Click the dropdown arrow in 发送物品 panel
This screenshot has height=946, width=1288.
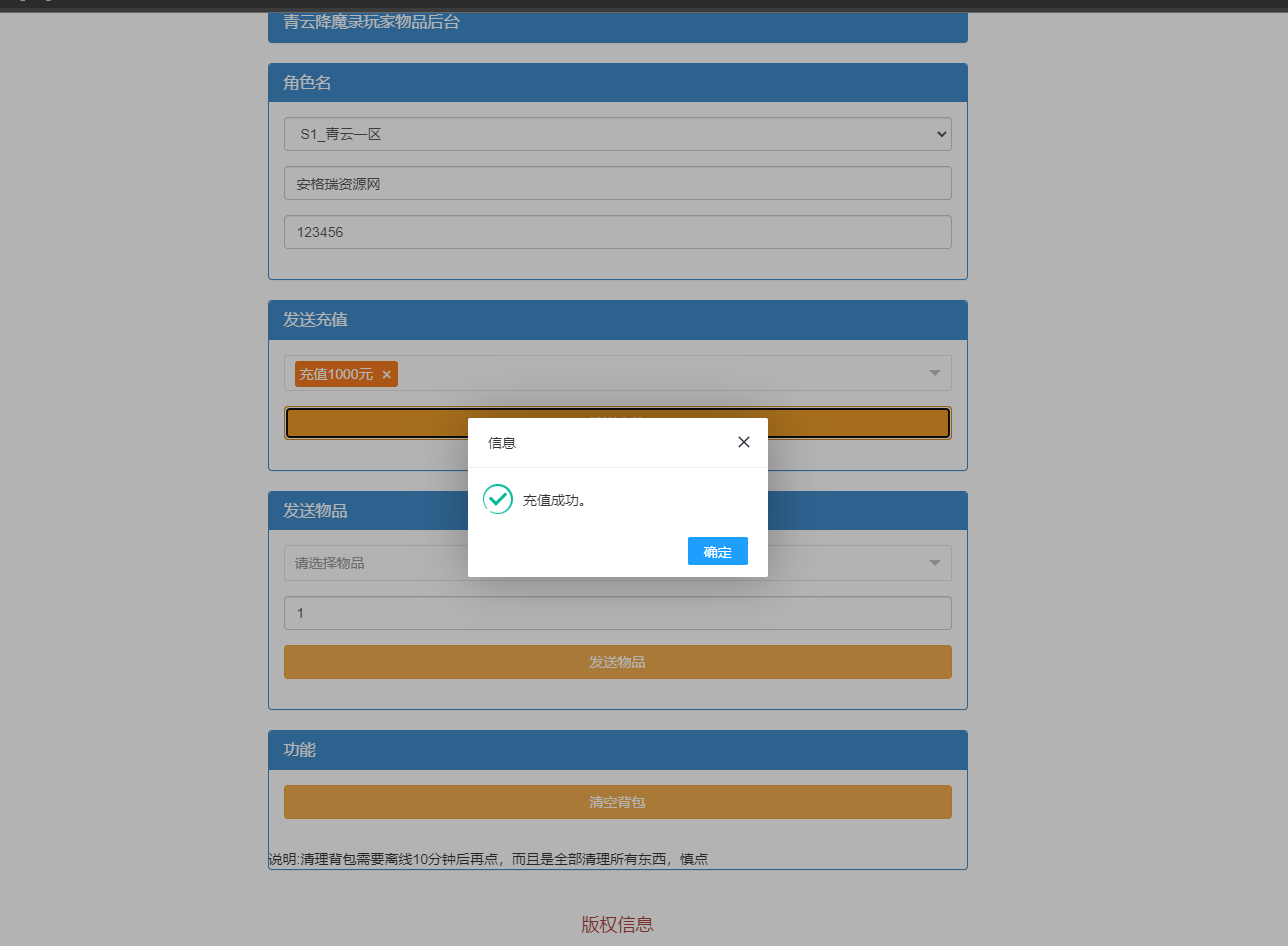pyautogui.click(x=934, y=563)
